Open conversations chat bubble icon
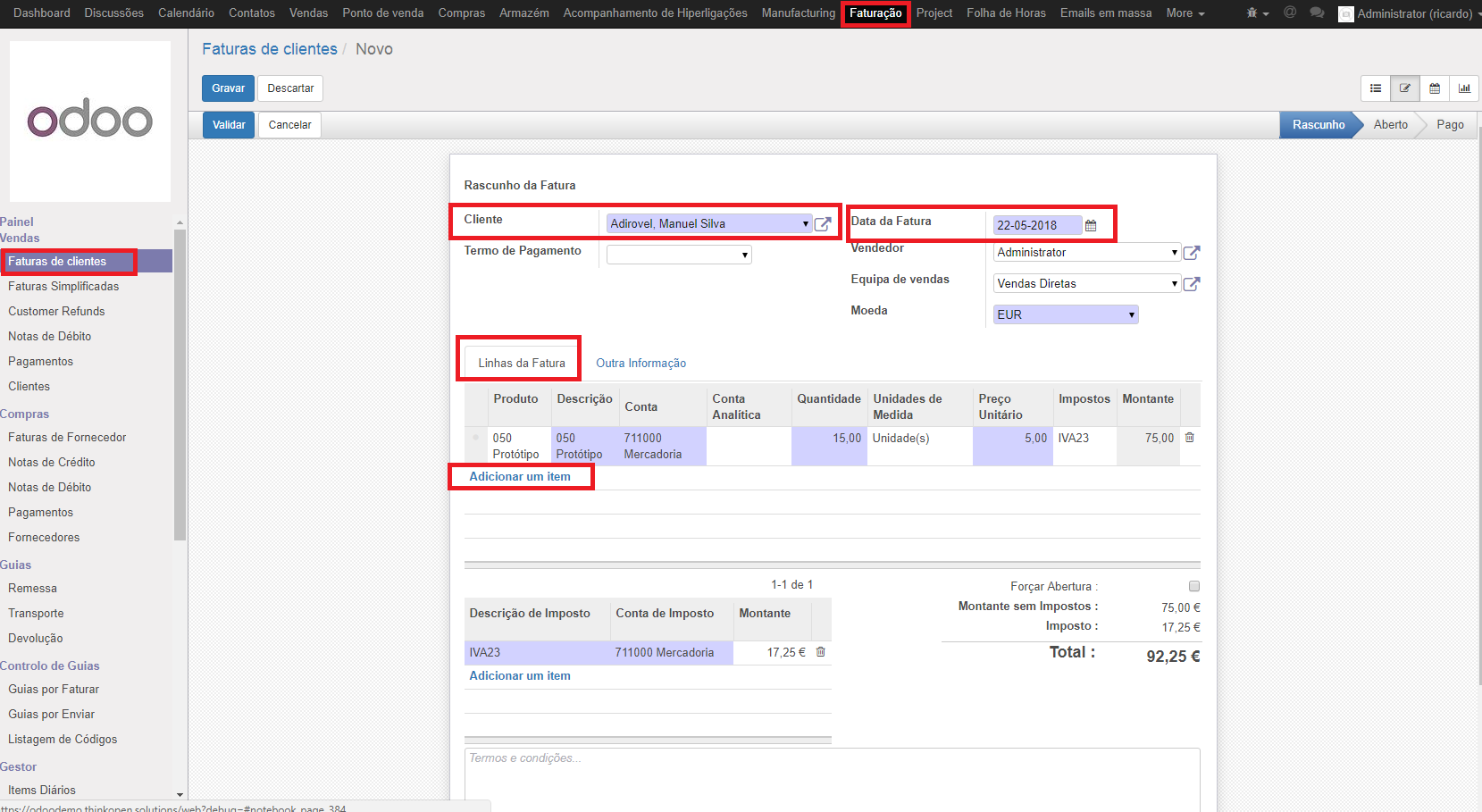The image size is (1482, 812). [1317, 13]
